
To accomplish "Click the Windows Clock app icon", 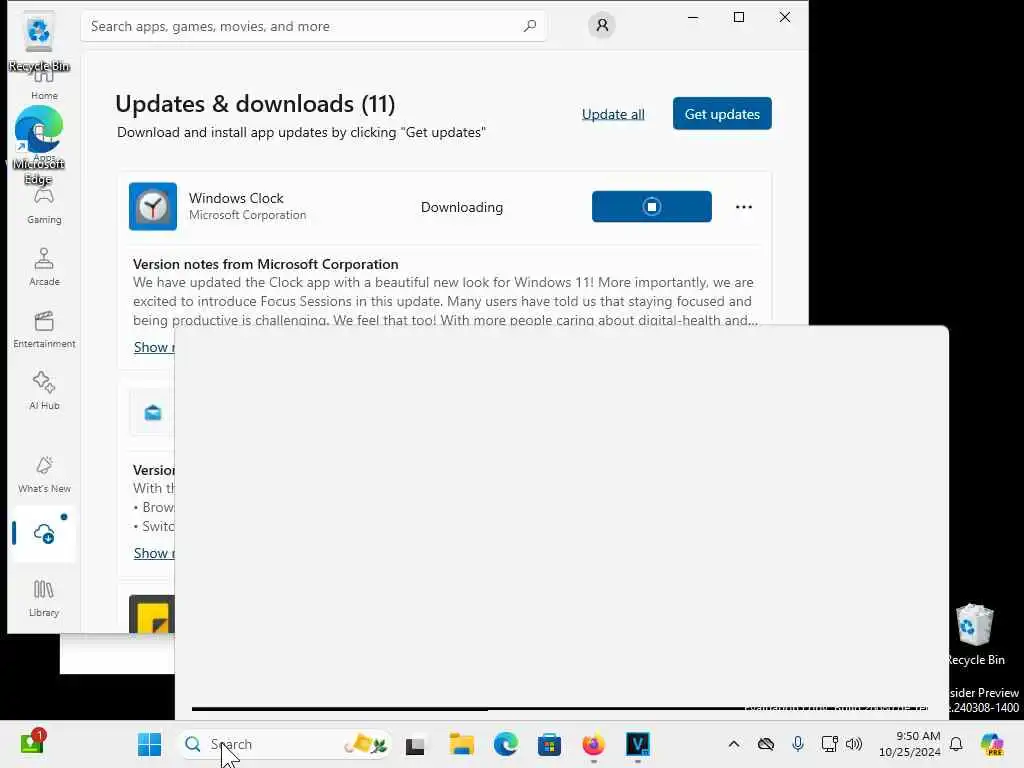I will tap(153, 206).
